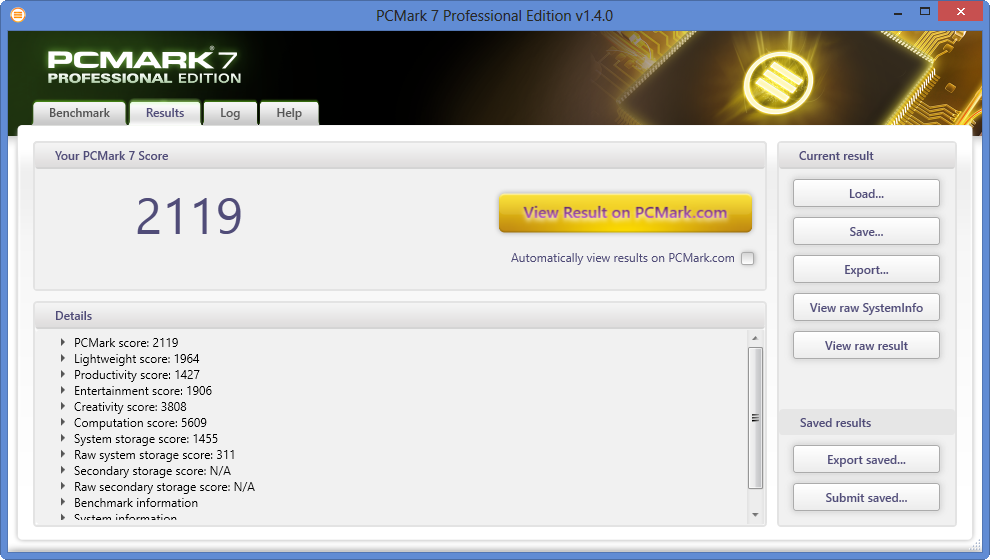Select the Results tab
990x560 pixels.
click(165, 113)
